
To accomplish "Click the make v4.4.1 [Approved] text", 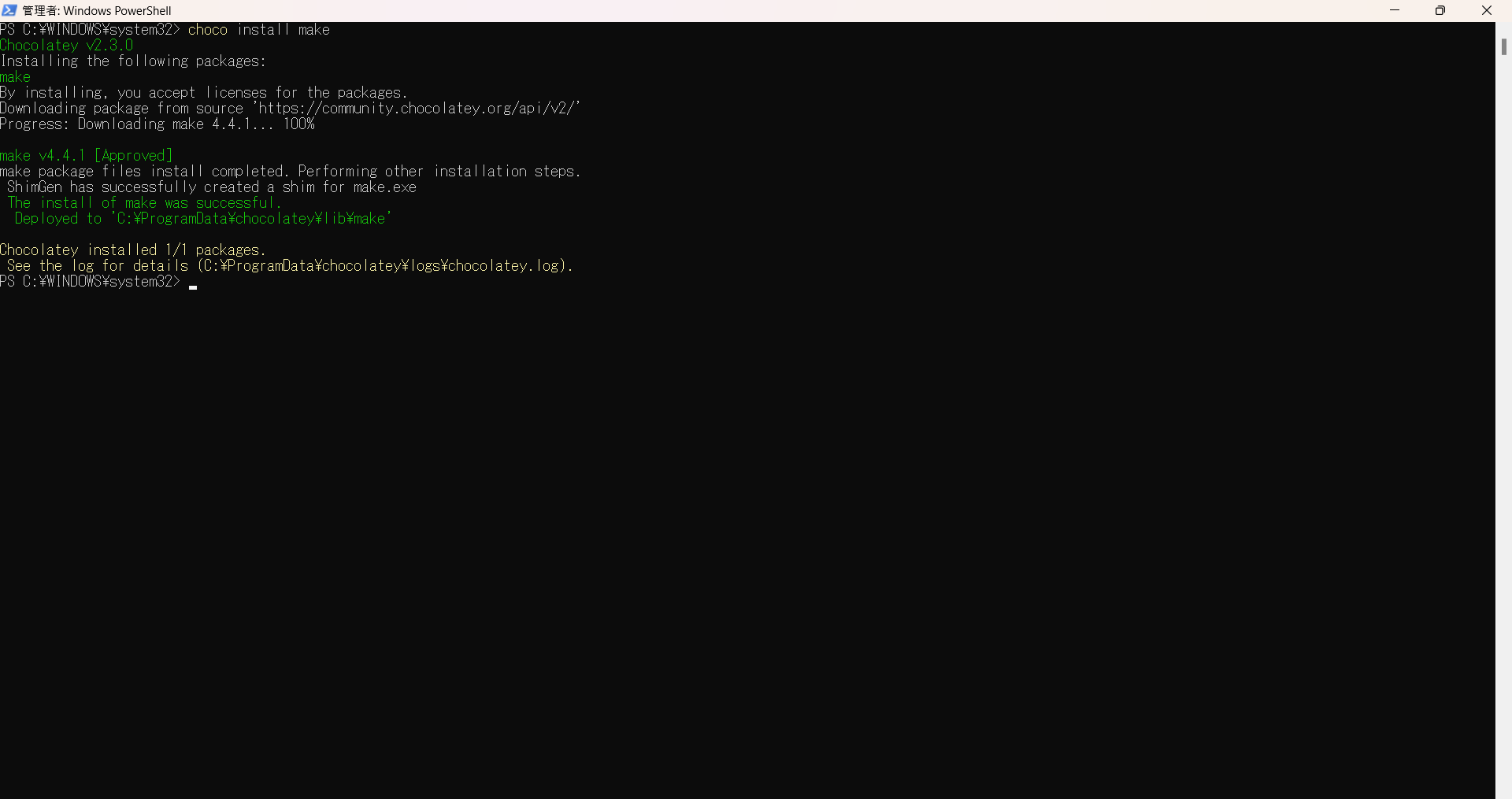I will (87, 155).
